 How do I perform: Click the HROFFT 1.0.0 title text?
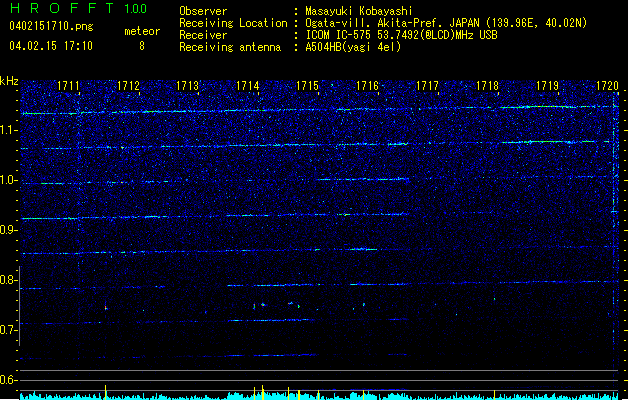(79, 8)
